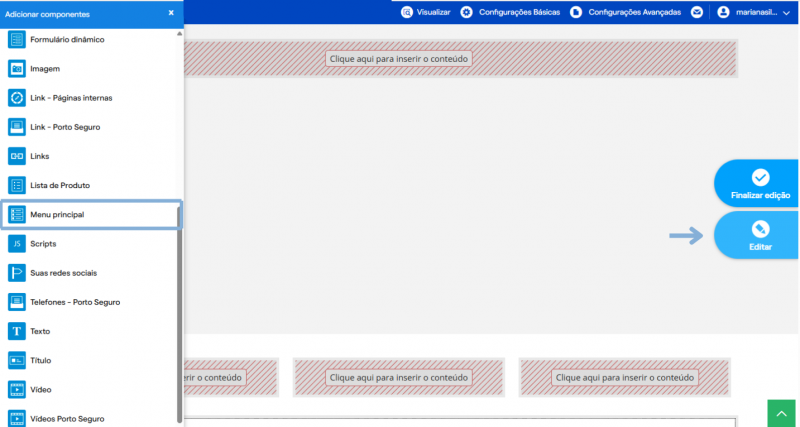
Task: Click the Editar pencil icon
Action: click(x=760, y=230)
